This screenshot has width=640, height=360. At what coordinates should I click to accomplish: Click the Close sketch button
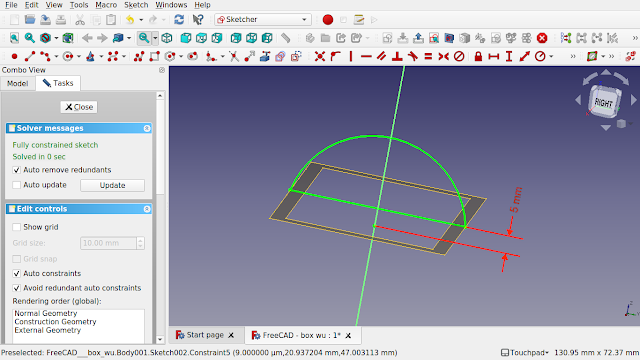[79, 107]
